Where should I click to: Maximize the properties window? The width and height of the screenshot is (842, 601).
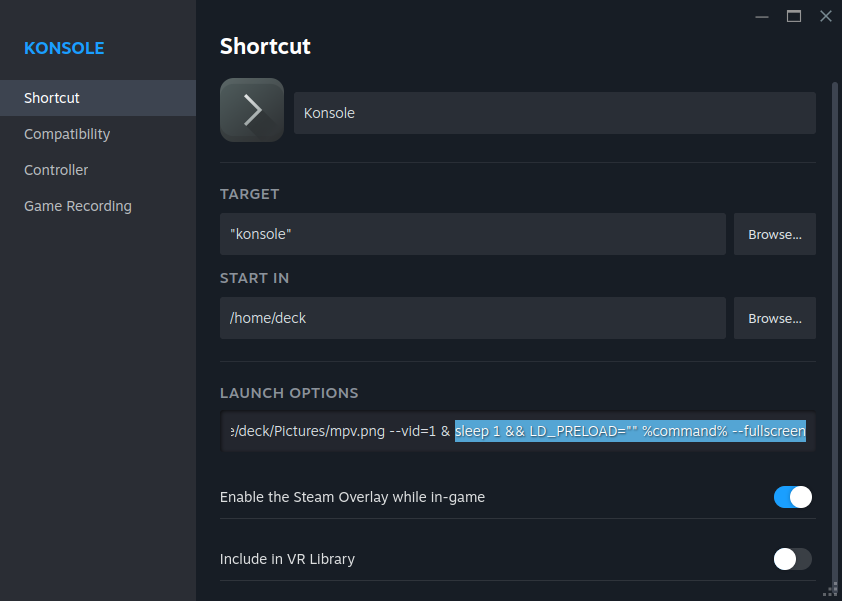794,17
